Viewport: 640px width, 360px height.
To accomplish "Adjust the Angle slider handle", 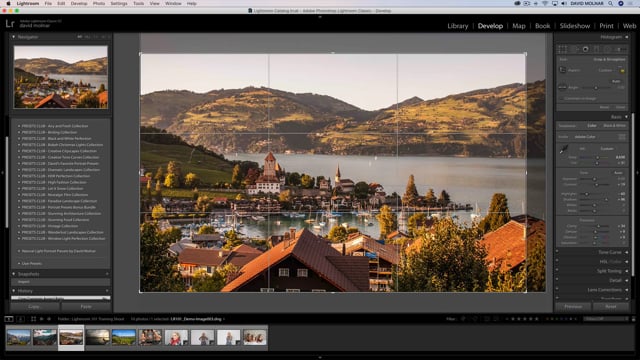I will [x=596, y=88].
